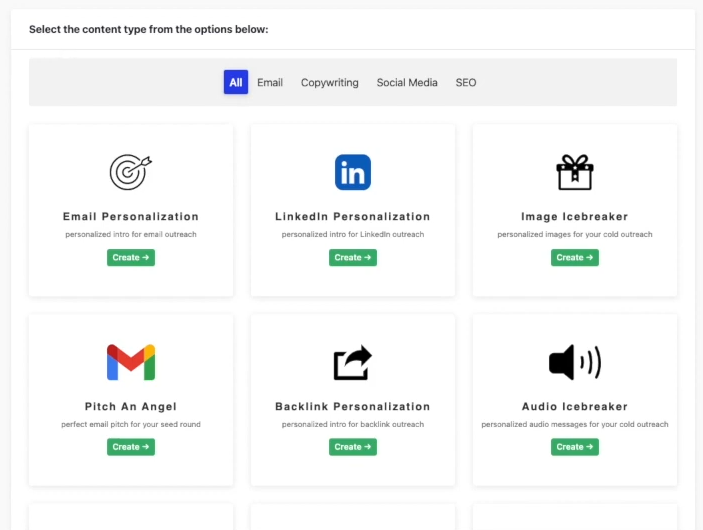Click the Gmail icon for Pitch An Angel
This screenshot has width=703, height=530.
[x=131, y=362]
